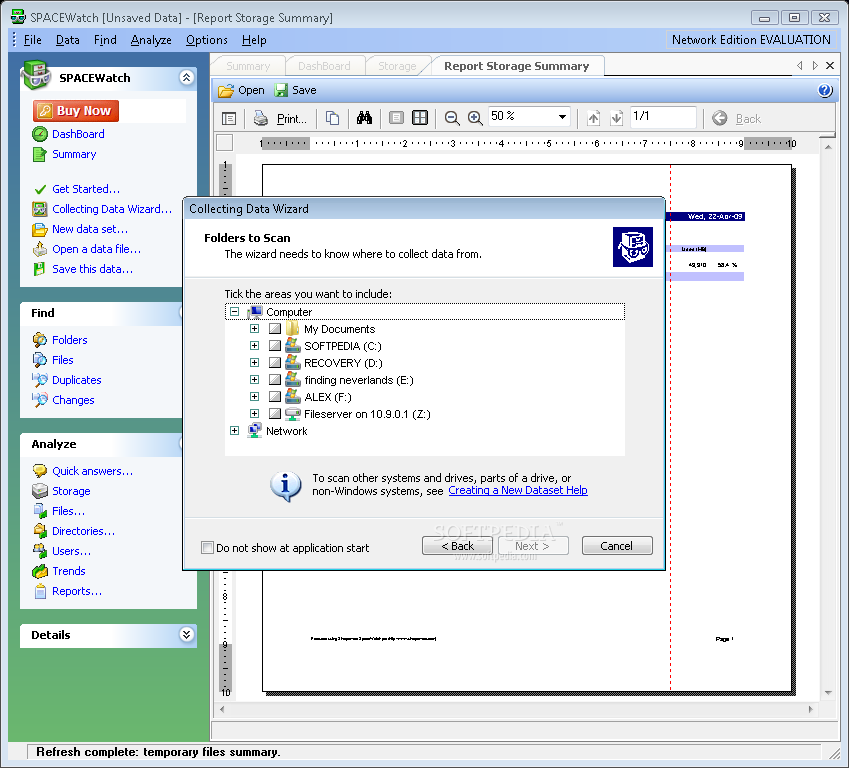Click Save this data in sidebar
This screenshot has height=768, width=849.
[x=92, y=269]
